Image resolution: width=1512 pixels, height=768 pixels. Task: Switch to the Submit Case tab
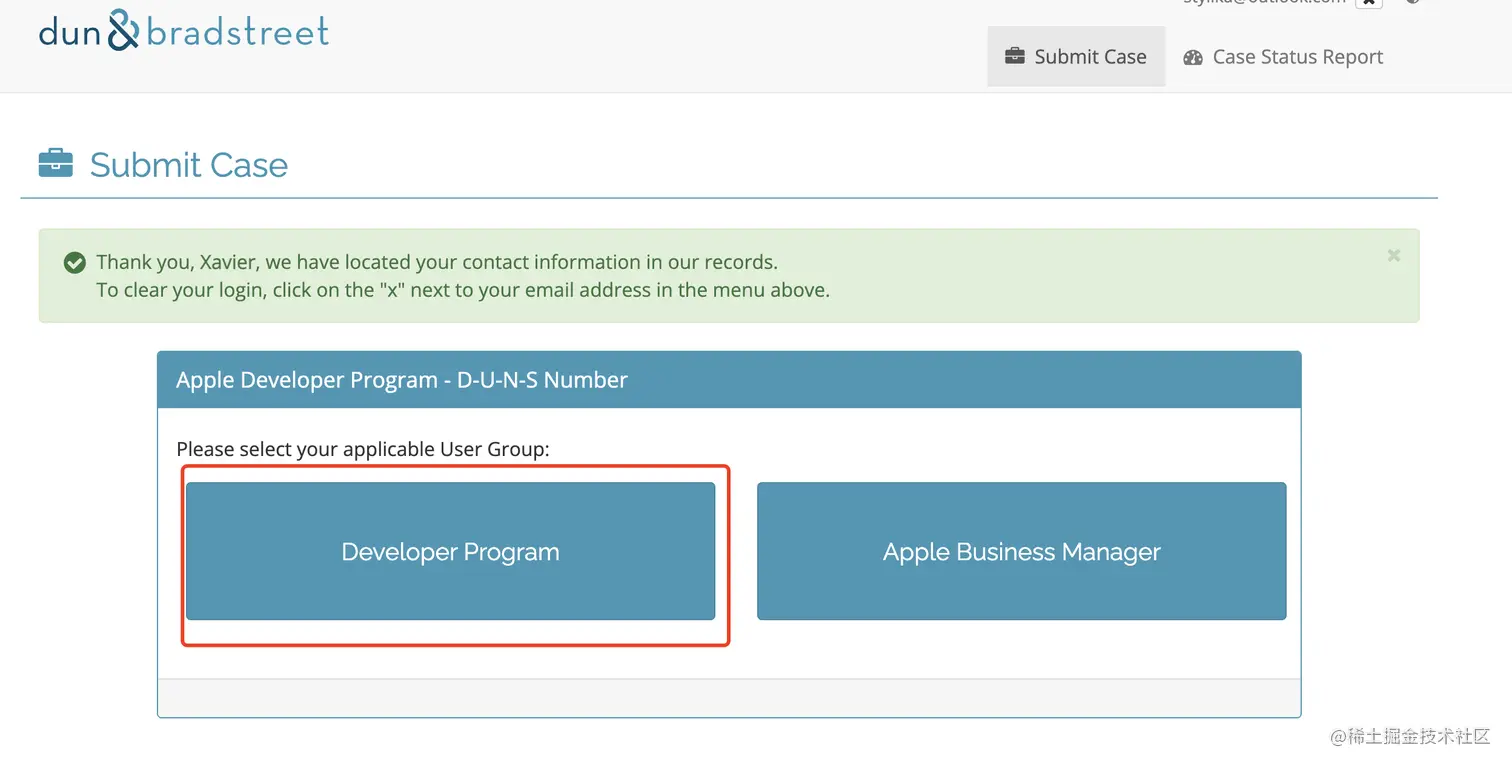(x=1076, y=56)
